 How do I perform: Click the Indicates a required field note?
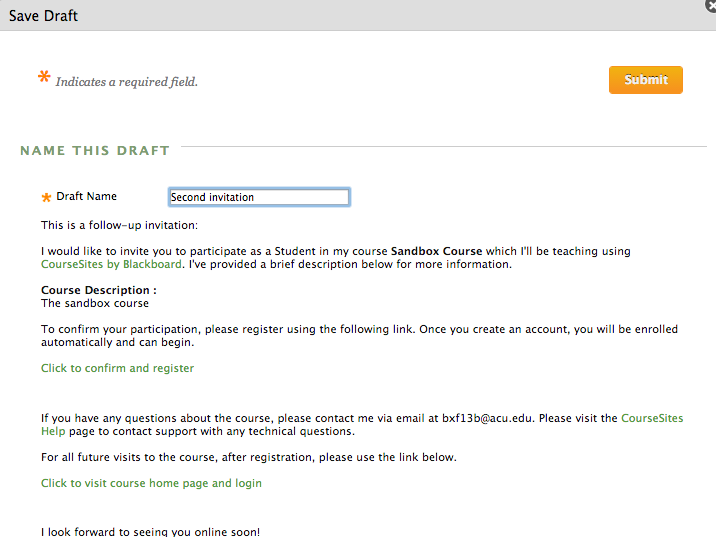pyautogui.click(x=127, y=82)
